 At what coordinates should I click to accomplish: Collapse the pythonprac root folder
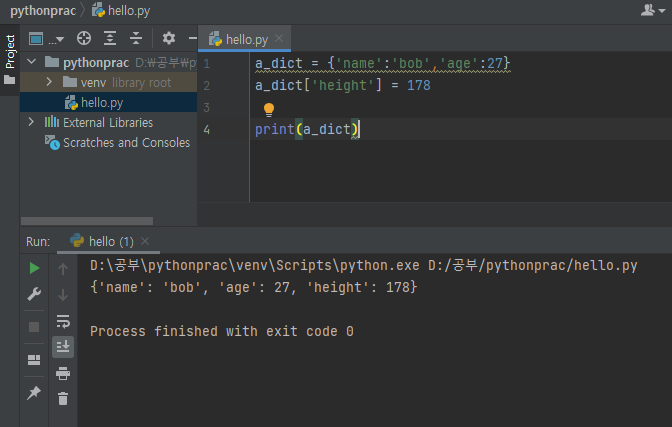click(x=32, y=62)
